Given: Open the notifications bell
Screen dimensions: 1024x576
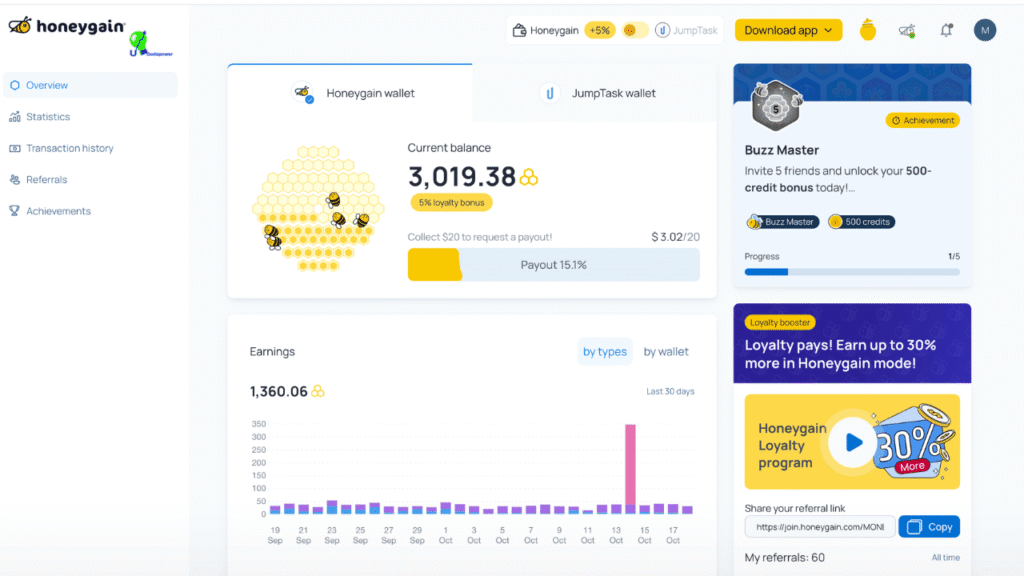Looking at the screenshot, I should (x=946, y=30).
